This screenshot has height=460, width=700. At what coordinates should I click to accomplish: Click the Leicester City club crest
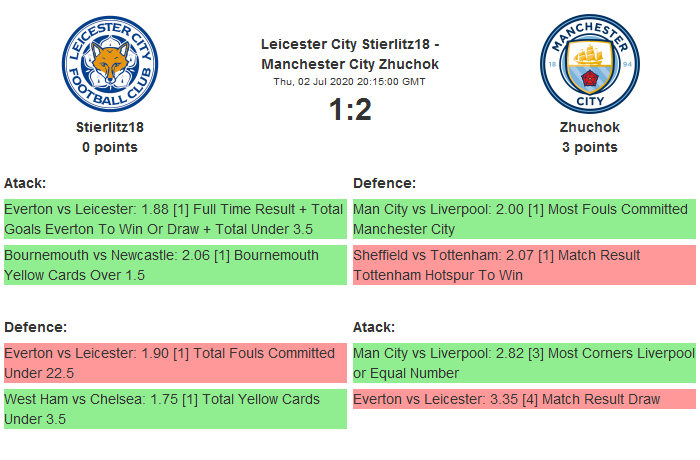[x=110, y=63]
